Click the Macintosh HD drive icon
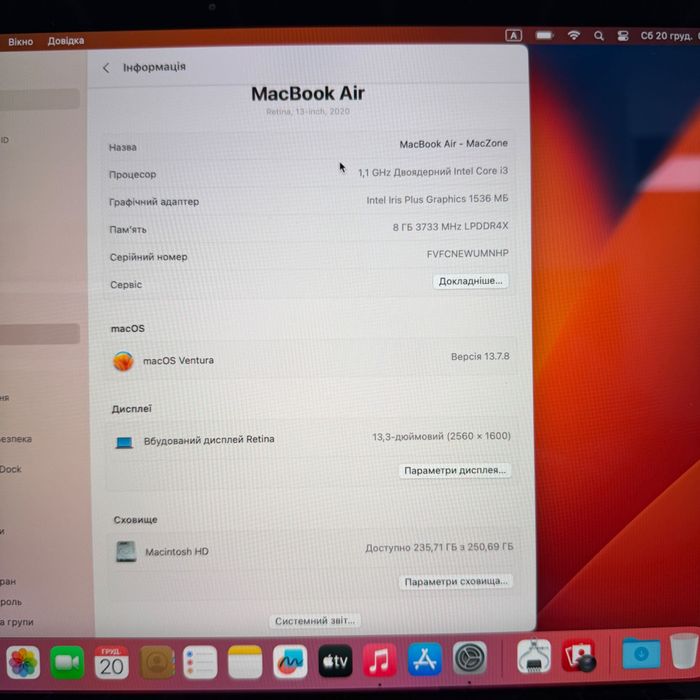Viewport: 700px width, 700px height. click(126, 552)
